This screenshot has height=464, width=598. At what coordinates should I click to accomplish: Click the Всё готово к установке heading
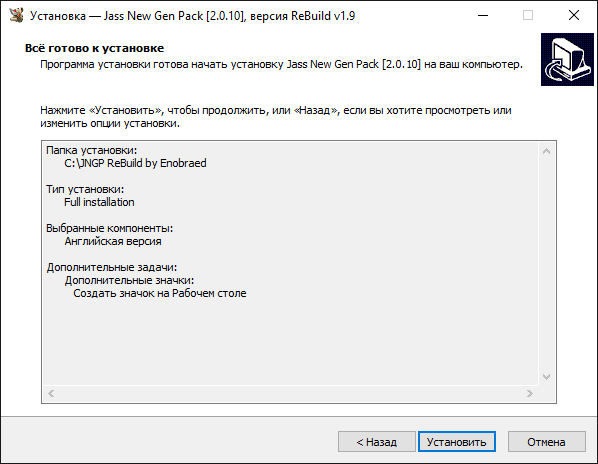[x=95, y=48]
